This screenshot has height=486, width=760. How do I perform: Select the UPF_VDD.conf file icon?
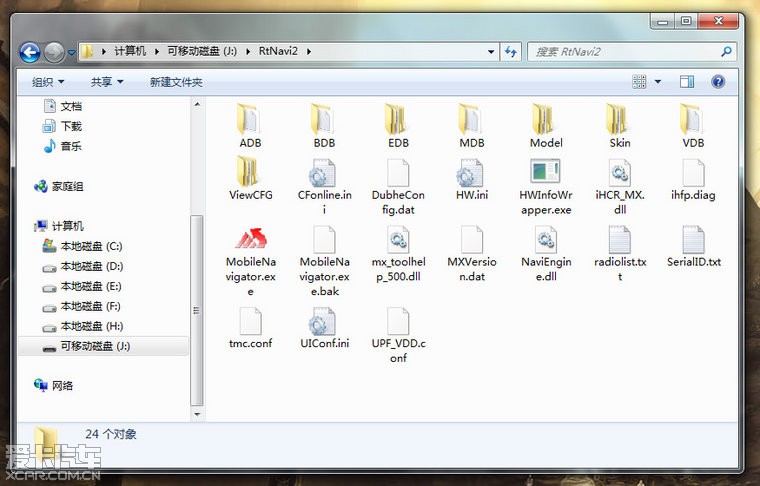point(398,321)
